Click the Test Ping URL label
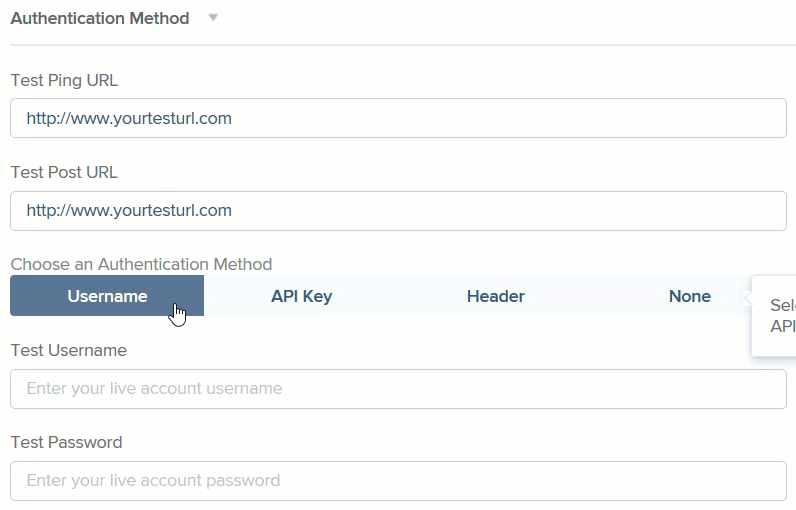 [64, 80]
